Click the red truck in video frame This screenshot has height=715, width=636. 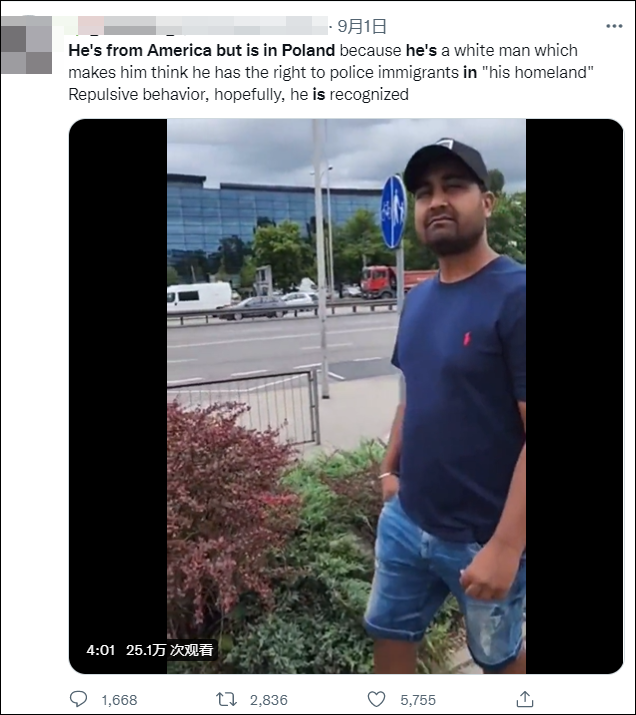(x=396, y=281)
